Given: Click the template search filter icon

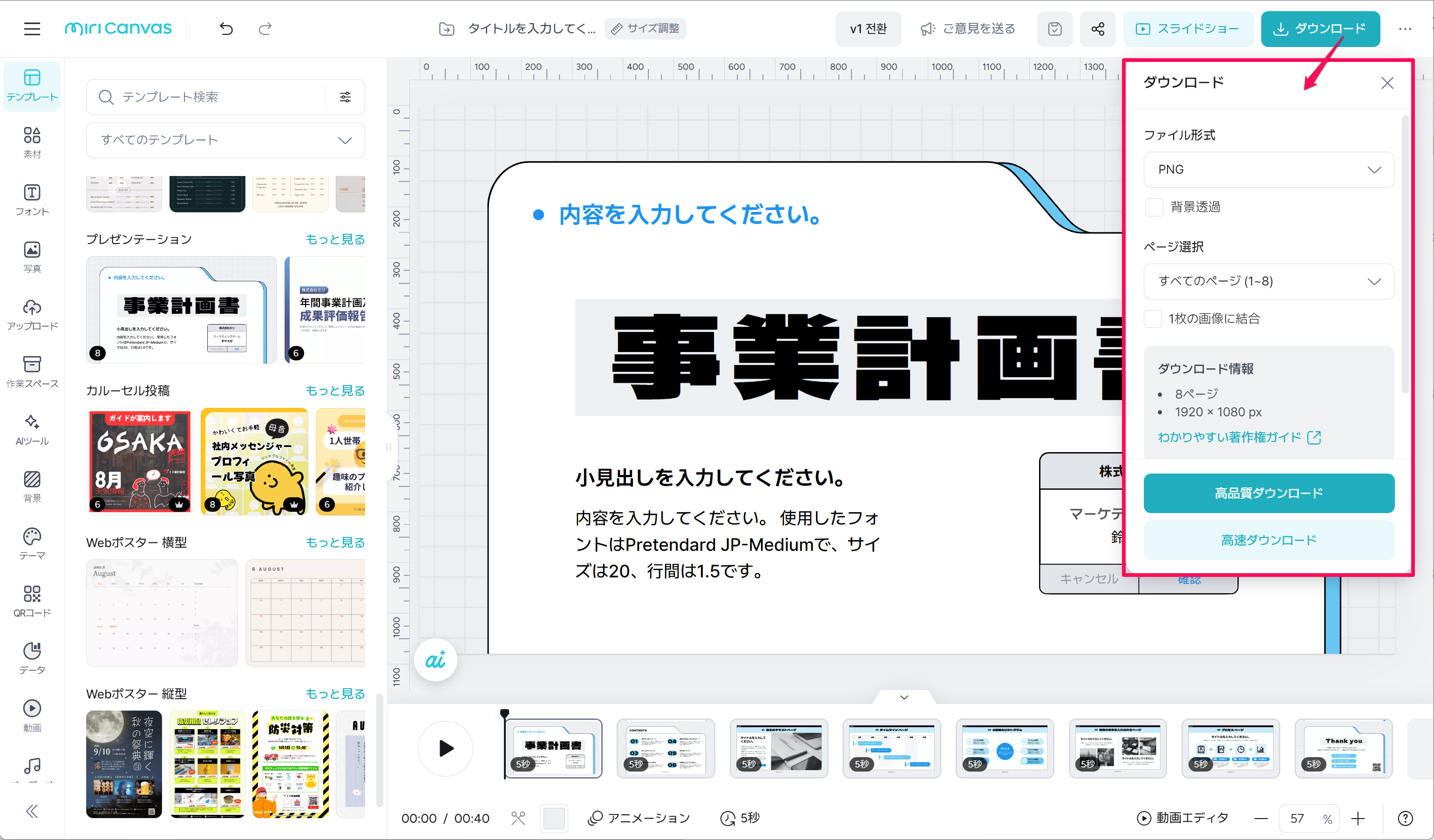Looking at the screenshot, I should 345,97.
